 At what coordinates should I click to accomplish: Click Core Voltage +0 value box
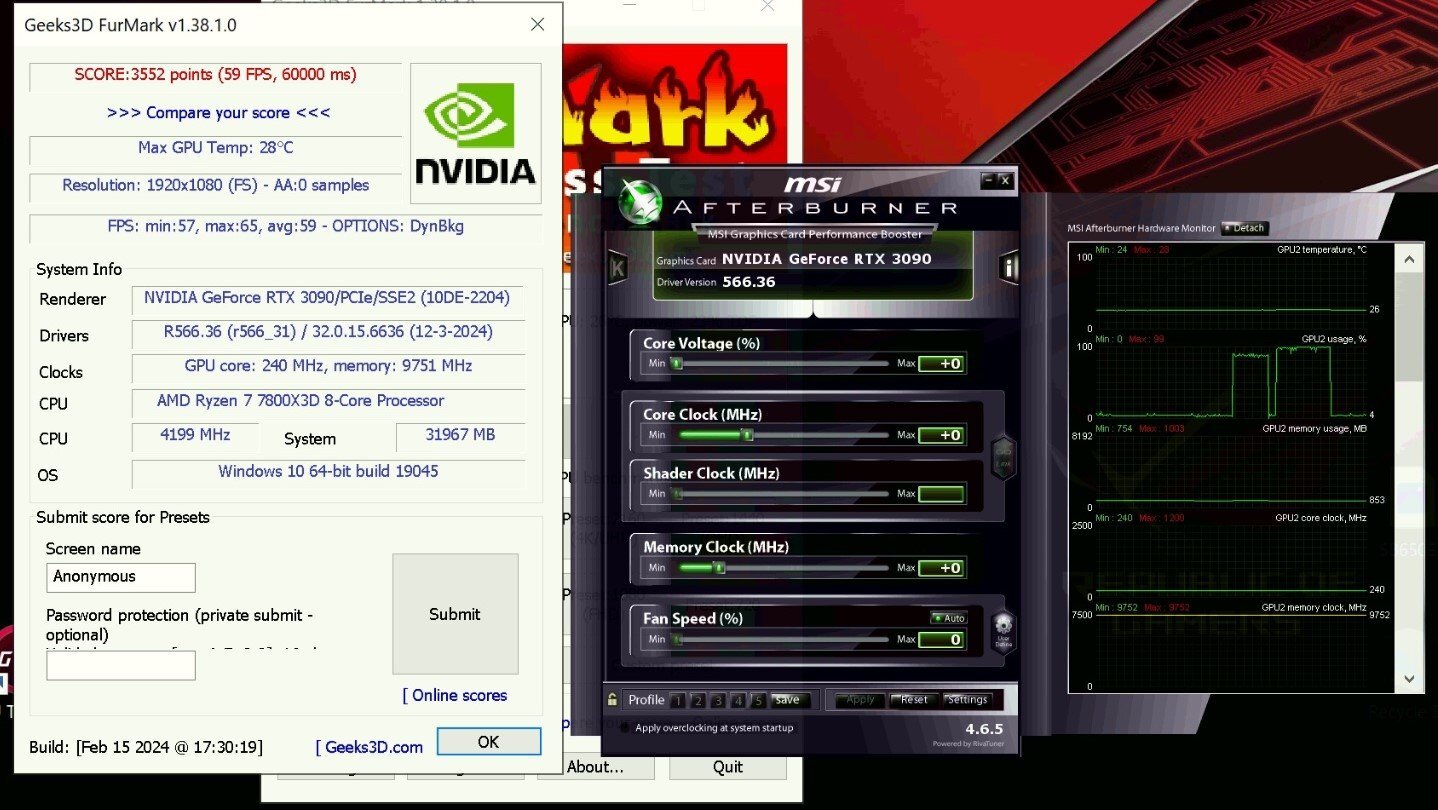(x=942, y=364)
